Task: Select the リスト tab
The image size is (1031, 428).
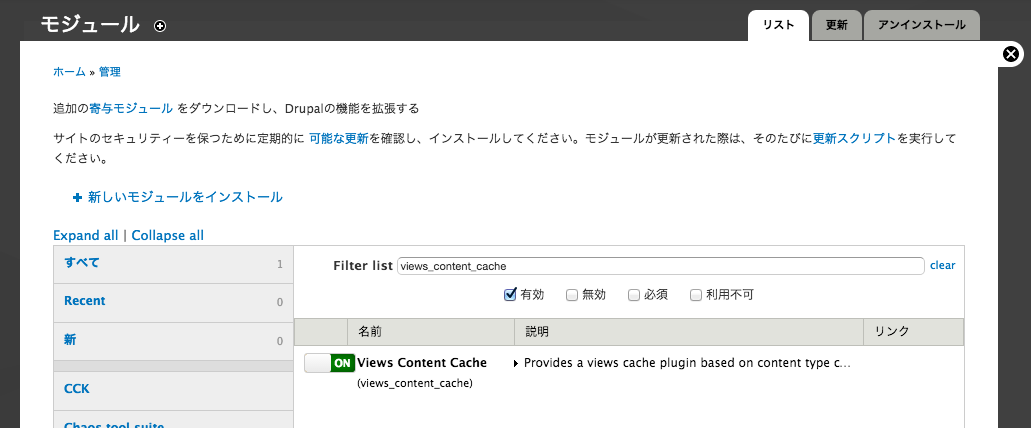Action: 778,25
